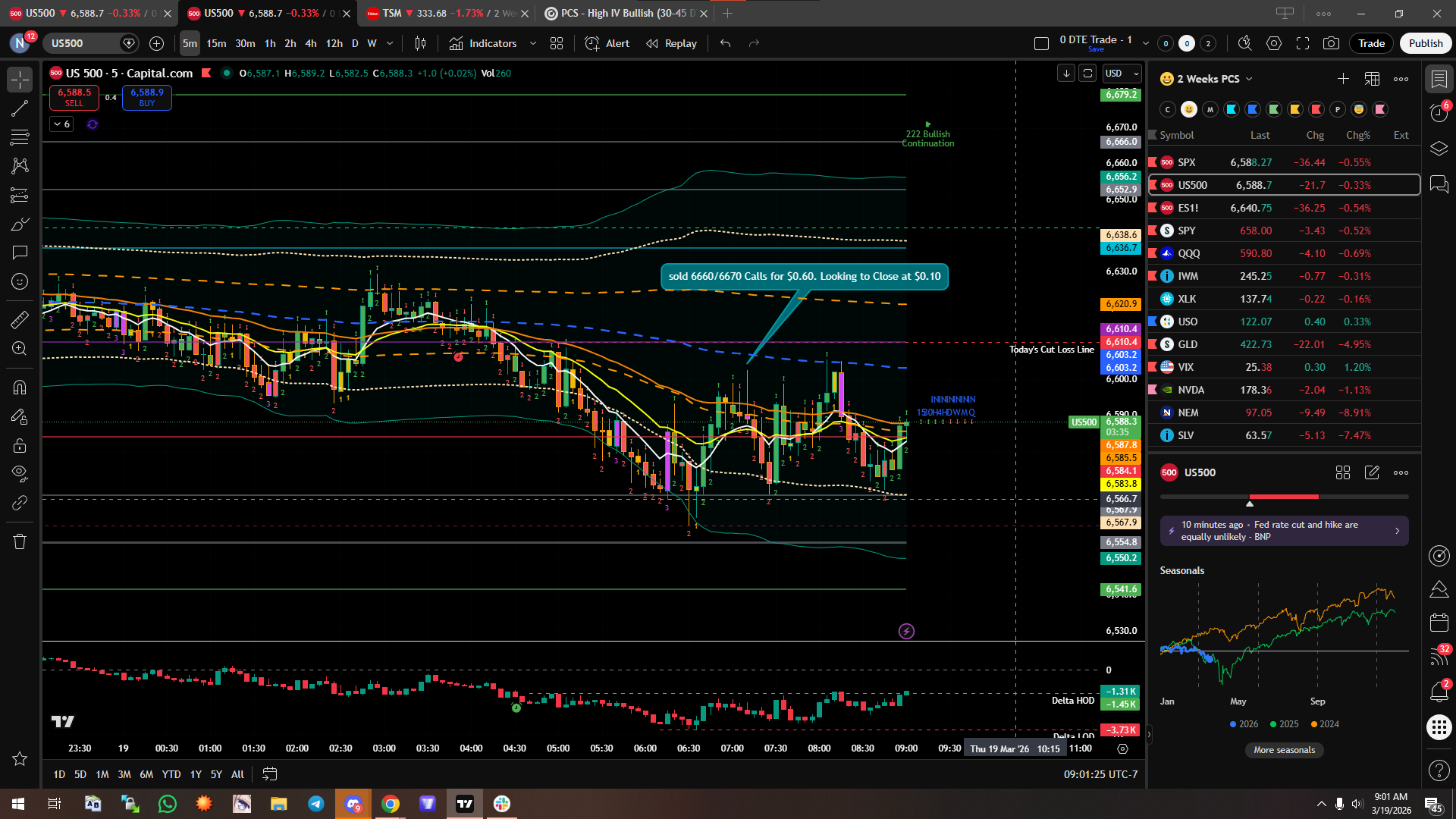Click the Publish button
This screenshot has width=1456, height=819.
[x=1426, y=43]
